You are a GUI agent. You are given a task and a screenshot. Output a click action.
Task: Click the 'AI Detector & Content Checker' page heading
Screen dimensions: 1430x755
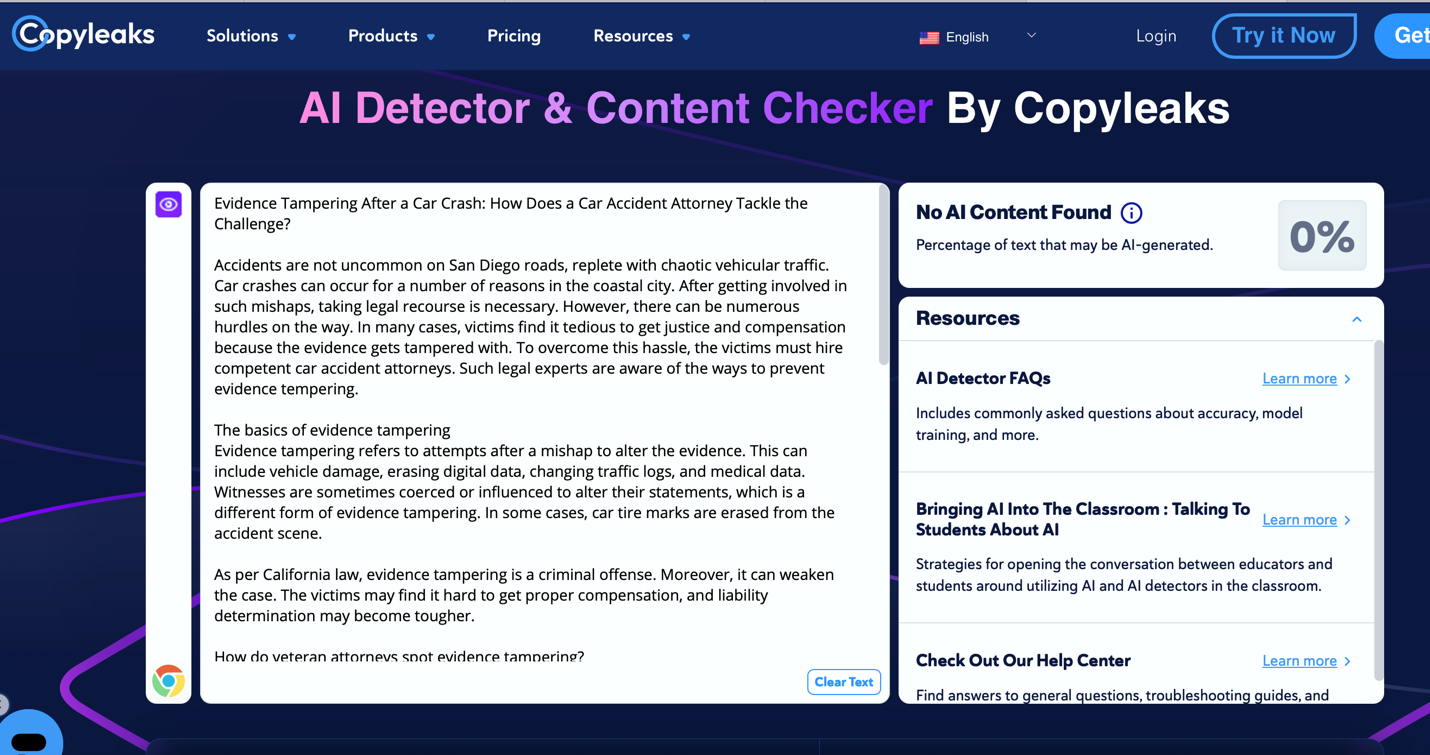pyautogui.click(x=616, y=108)
